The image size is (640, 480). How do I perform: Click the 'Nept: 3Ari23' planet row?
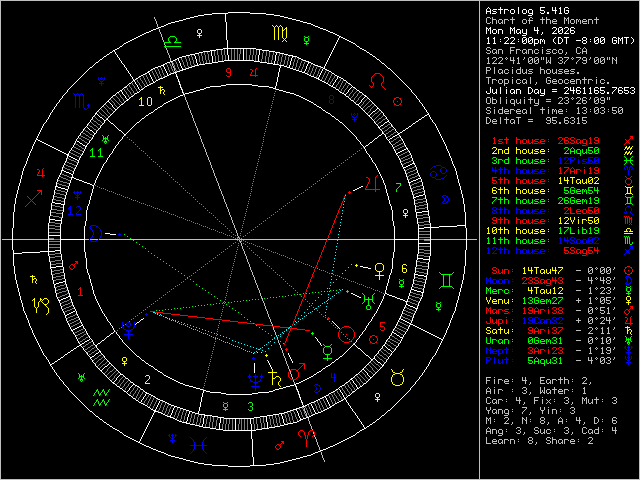[559, 351]
